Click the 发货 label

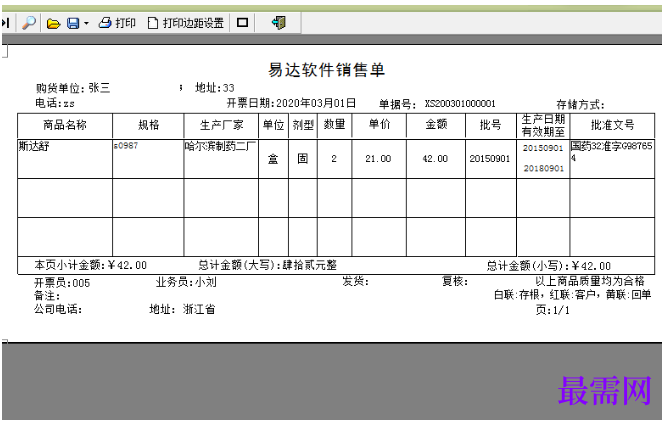pyautogui.click(x=355, y=281)
